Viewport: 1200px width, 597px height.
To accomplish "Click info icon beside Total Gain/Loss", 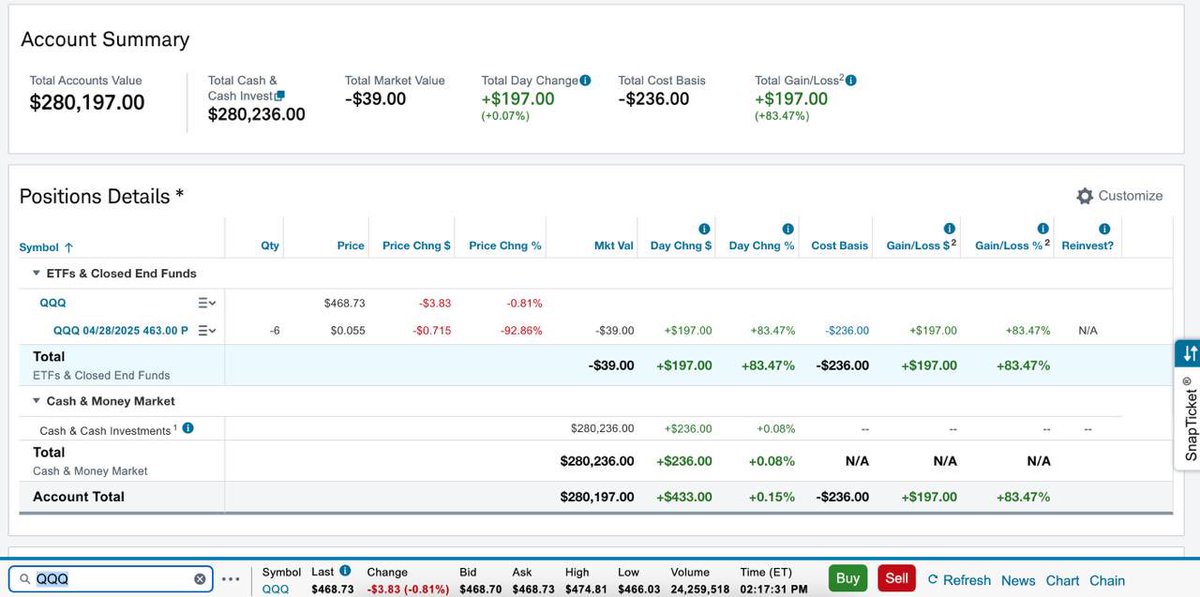I will tap(851, 80).
